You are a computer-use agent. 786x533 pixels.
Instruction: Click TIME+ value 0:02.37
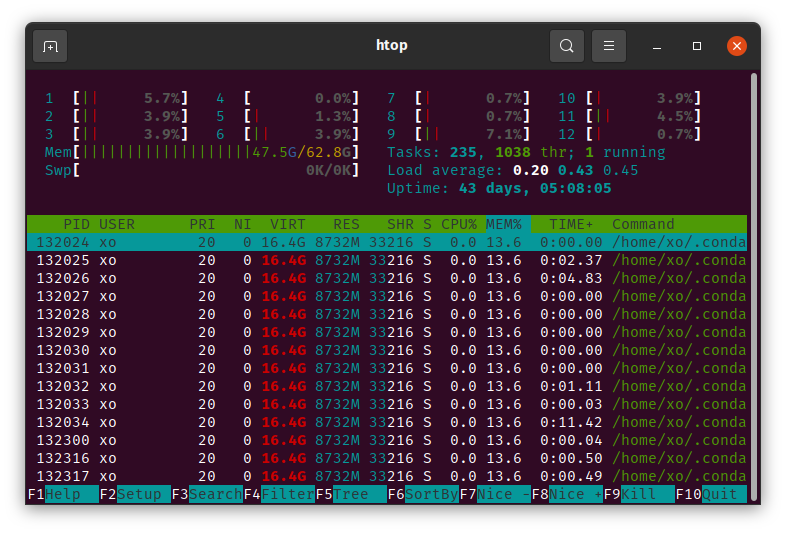[x=571, y=260]
